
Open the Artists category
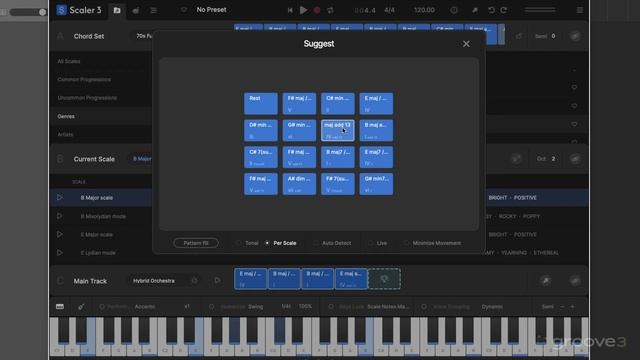pyautogui.click(x=65, y=134)
